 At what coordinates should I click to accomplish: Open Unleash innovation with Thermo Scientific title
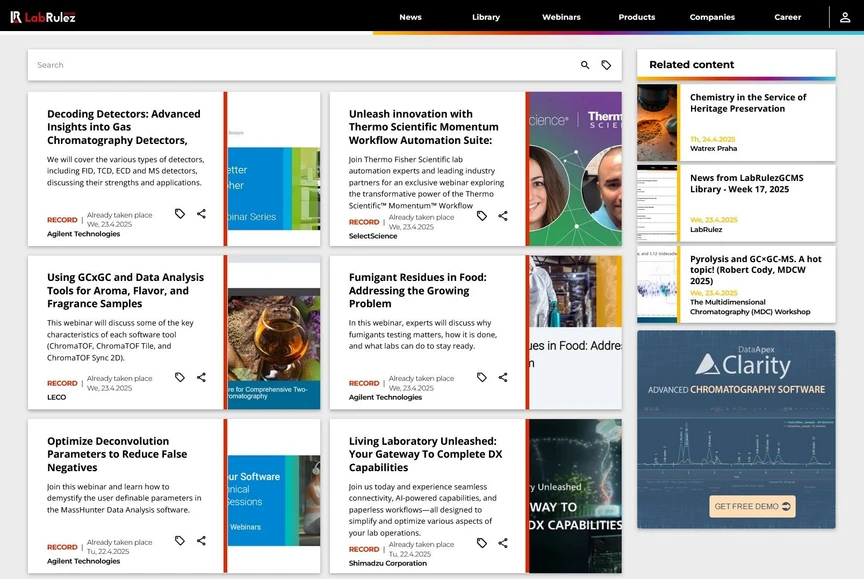click(424, 127)
